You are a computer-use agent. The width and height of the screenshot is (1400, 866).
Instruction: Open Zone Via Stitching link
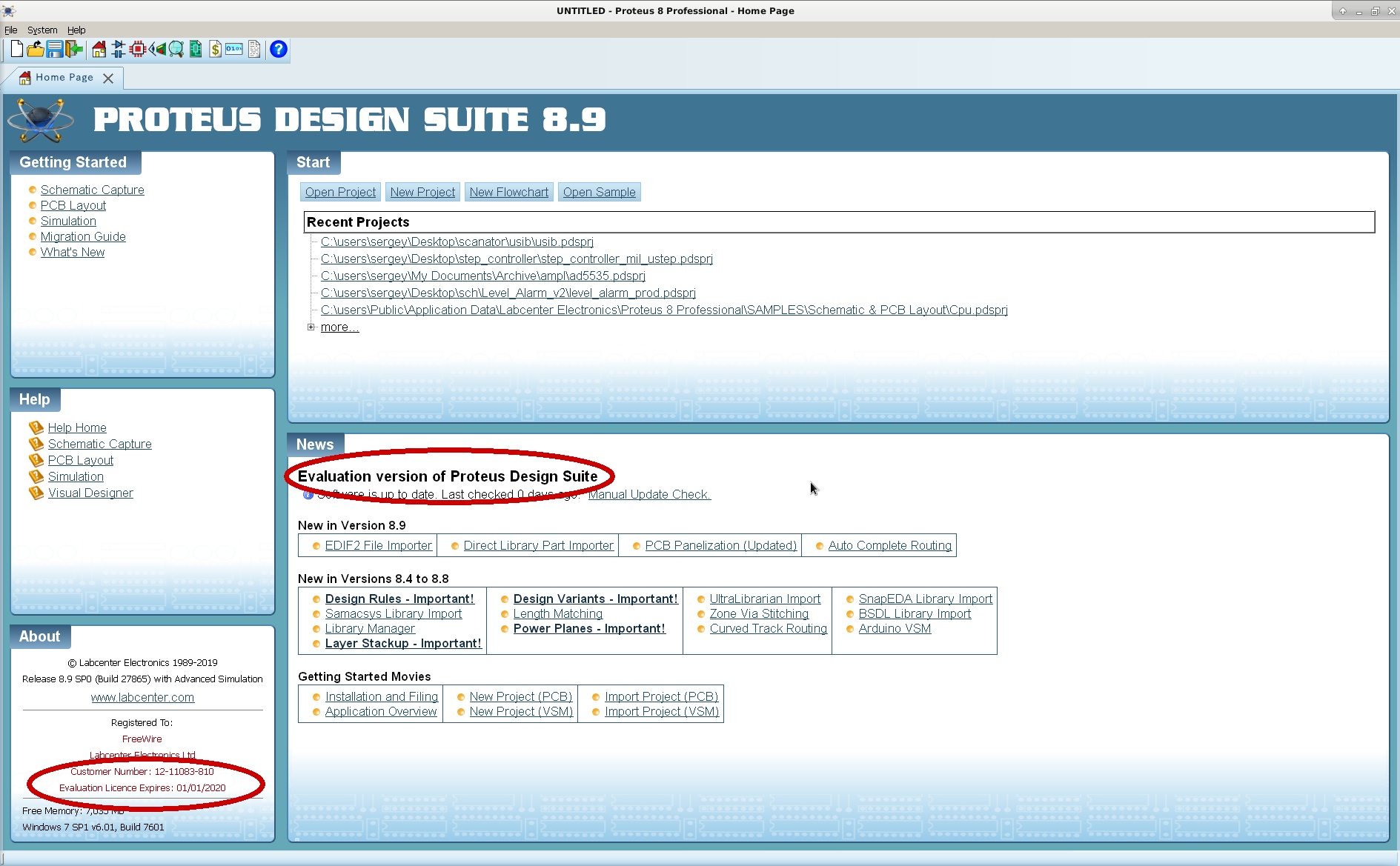point(759,613)
